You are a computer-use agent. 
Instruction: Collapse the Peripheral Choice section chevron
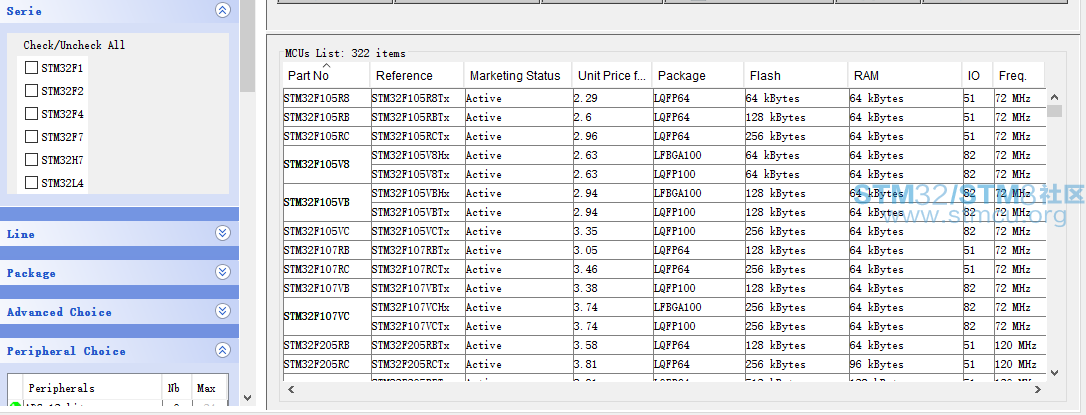coord(222,351)
